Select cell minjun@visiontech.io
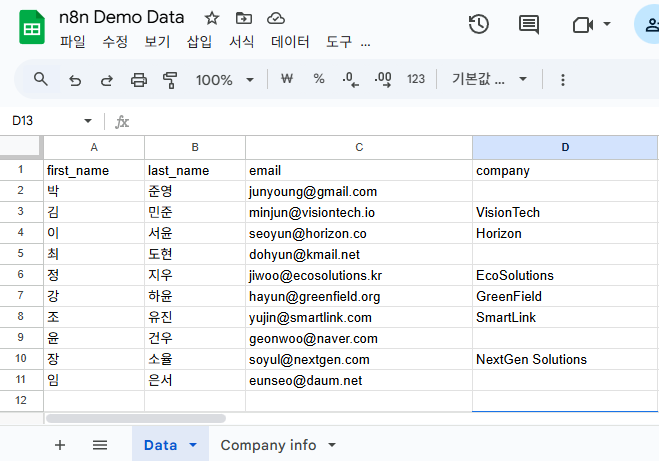Screen dimensions: 659x461 (x=359, y=212)
